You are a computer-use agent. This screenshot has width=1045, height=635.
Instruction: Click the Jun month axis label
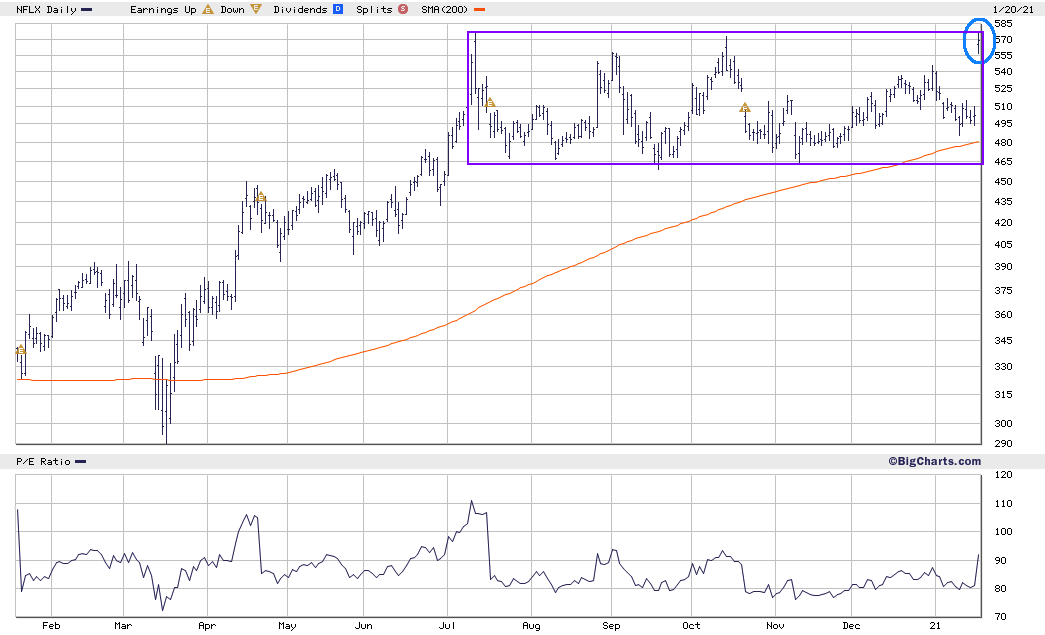point(363,626)
